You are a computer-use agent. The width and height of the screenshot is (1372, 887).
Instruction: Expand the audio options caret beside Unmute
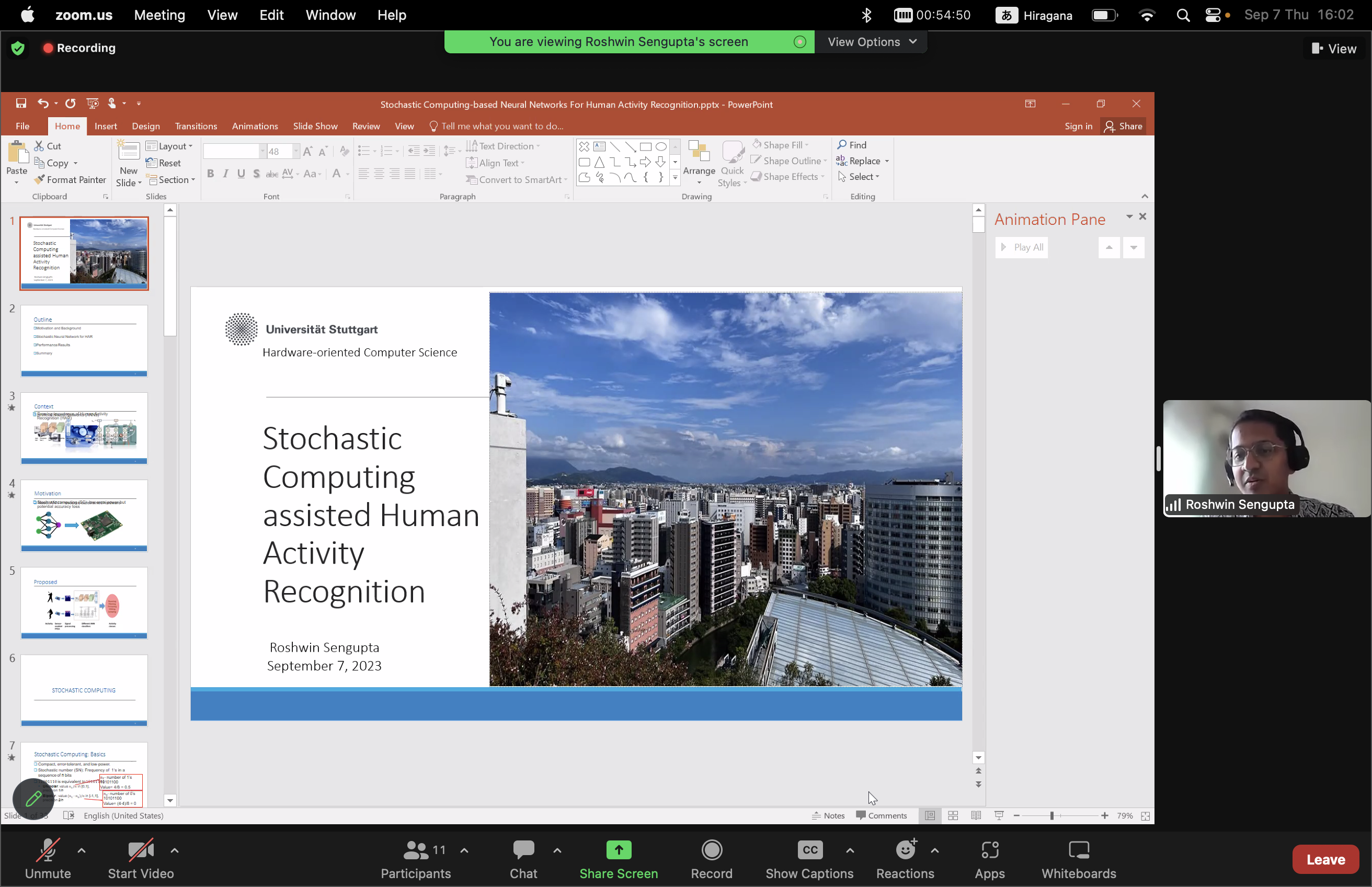pyautogui.click(x=82, y=850)
